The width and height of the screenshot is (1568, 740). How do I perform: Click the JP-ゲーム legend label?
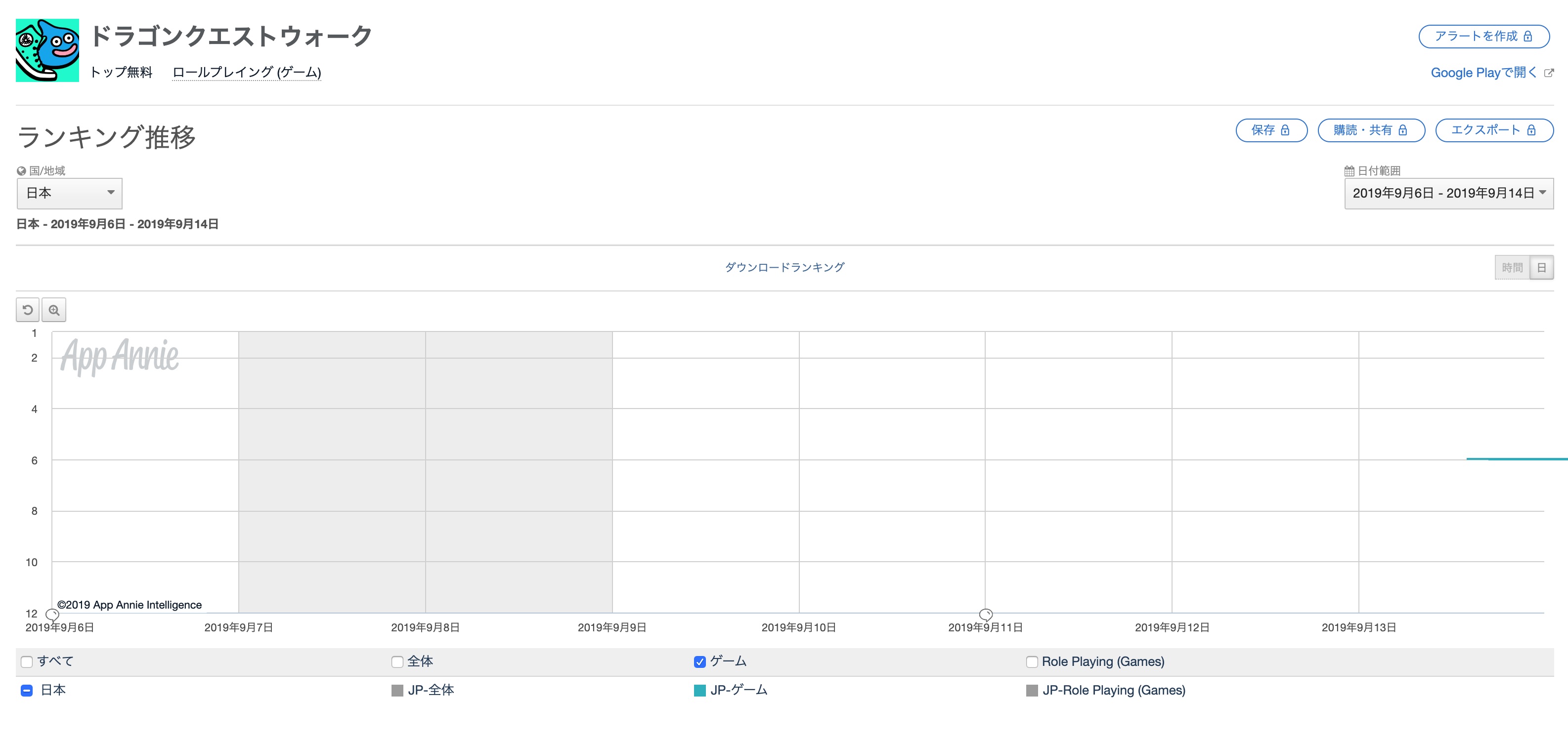(739, 690)
